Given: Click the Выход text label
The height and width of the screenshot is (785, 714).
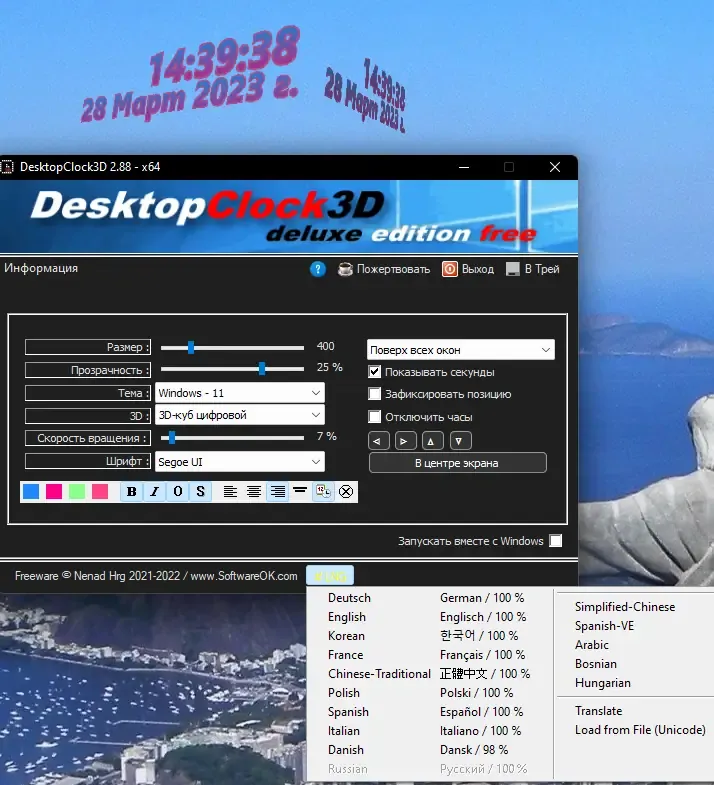Looking at the screenshot, I should (478, 269).
